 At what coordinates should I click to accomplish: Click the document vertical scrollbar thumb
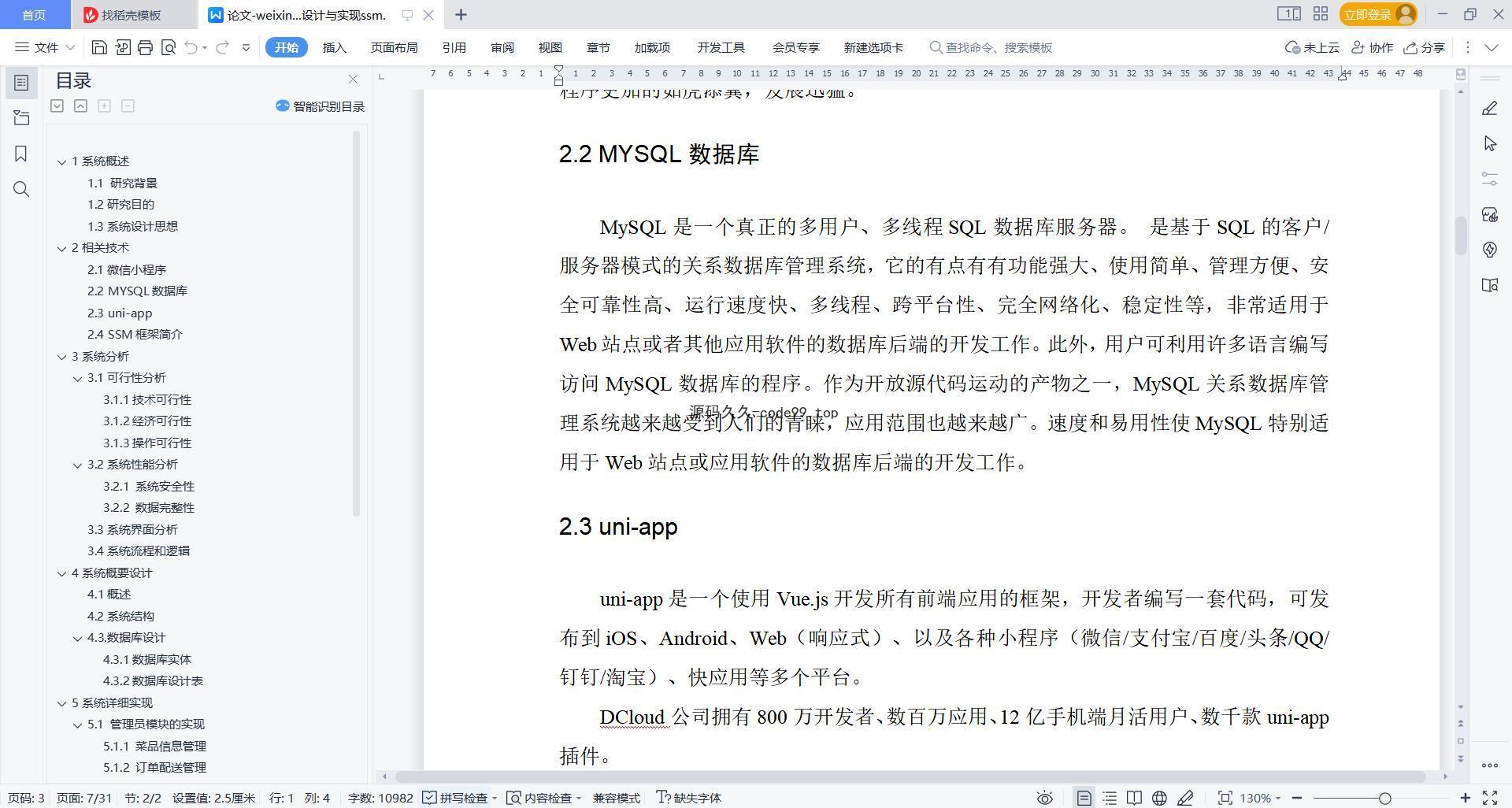[1461, 235]
